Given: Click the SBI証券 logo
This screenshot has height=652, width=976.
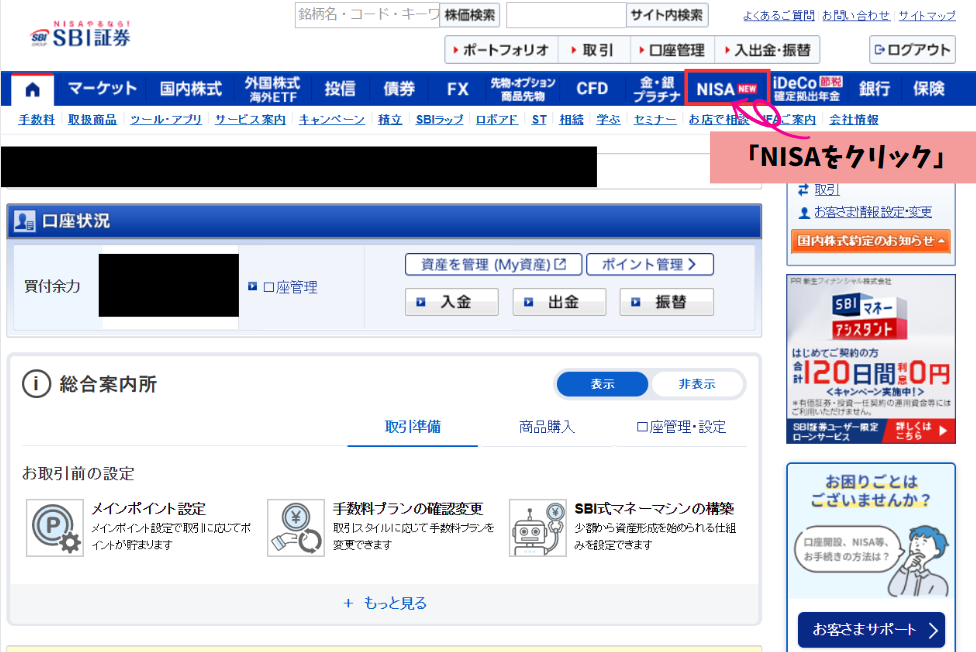Looking at the screenshot, I should (80, 33).
